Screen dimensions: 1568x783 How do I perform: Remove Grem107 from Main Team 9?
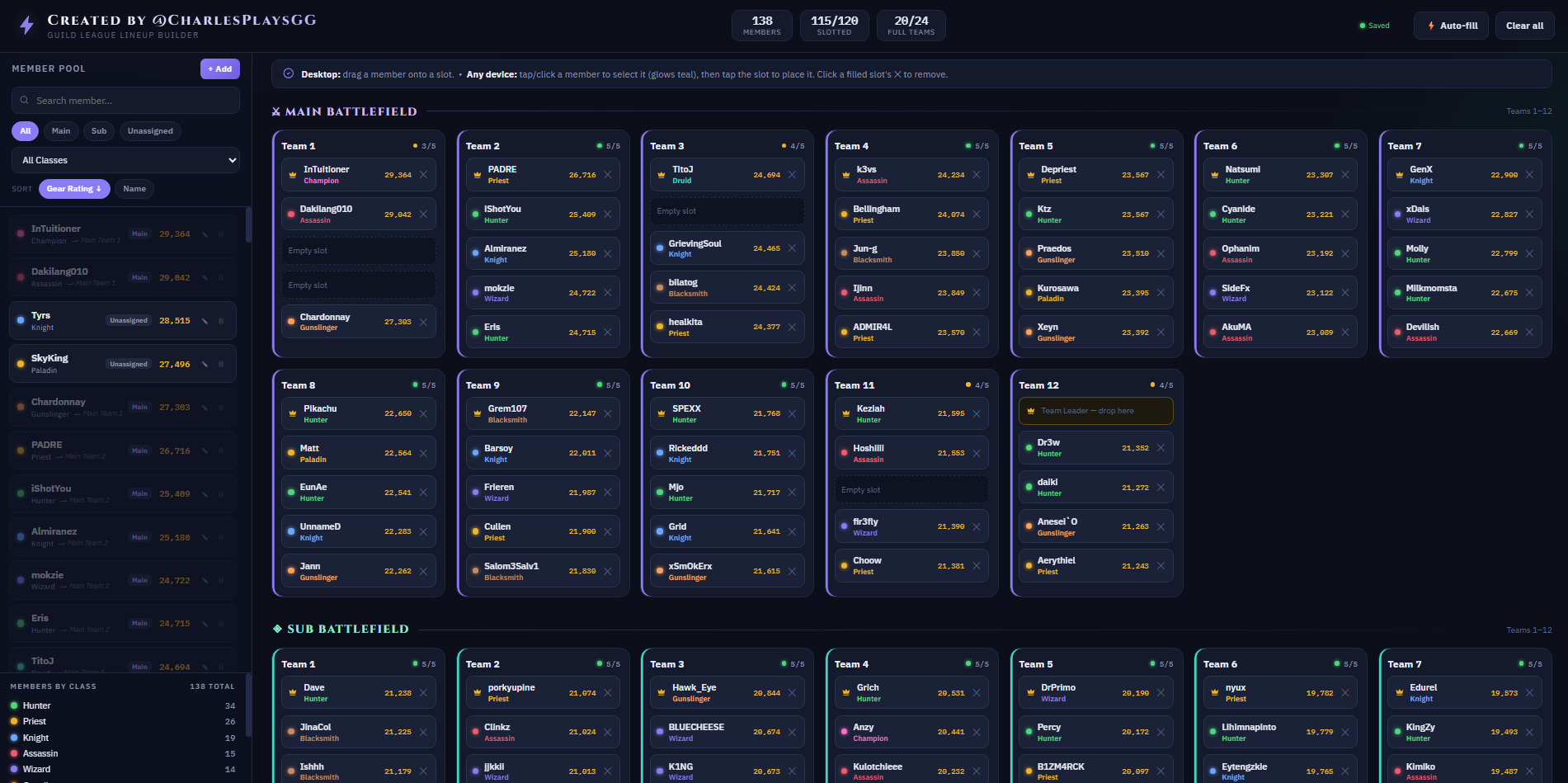click(x=608, y=414)
